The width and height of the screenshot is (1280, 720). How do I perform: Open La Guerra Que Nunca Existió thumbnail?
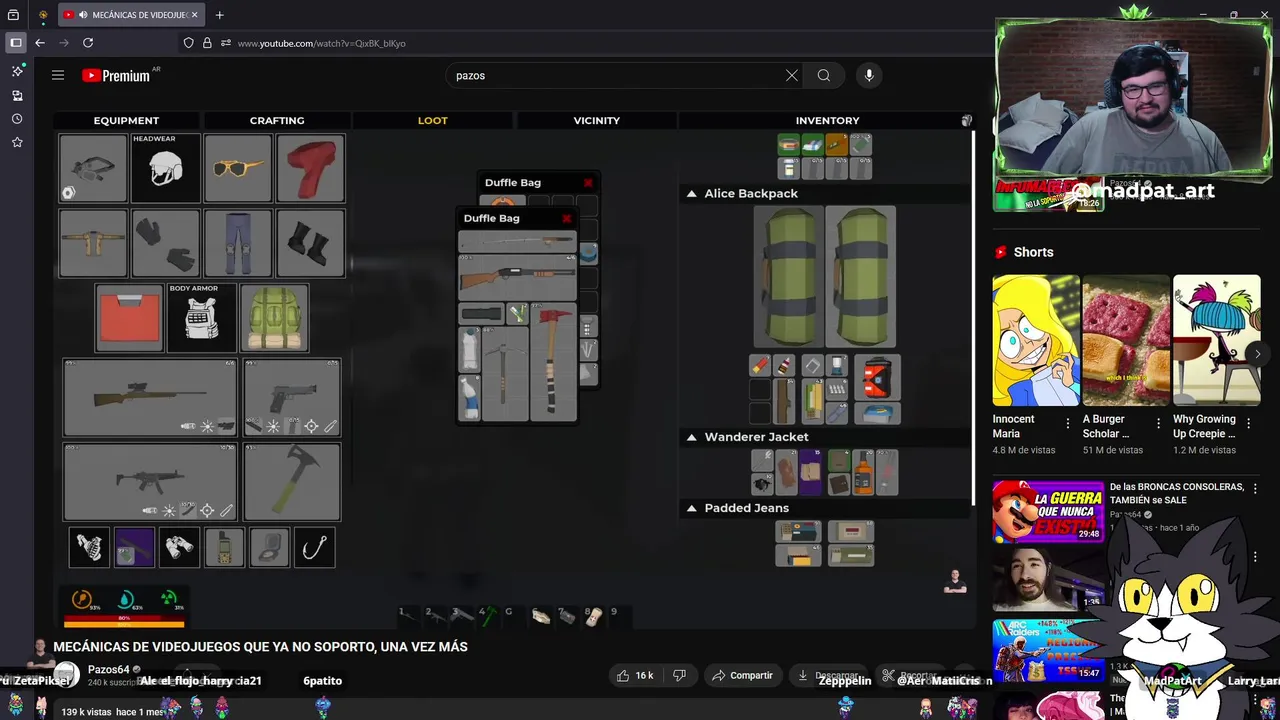tap(1048, 511)
